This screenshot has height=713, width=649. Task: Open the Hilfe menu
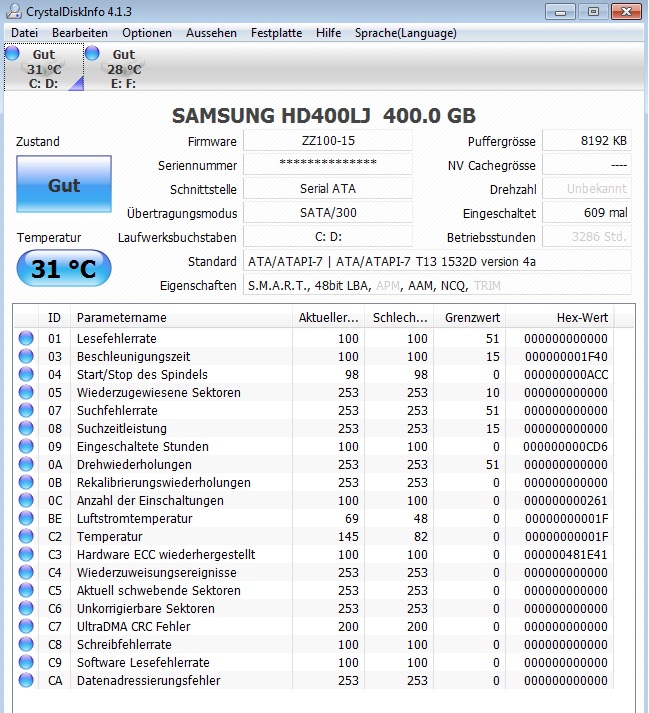click(328, 33)
